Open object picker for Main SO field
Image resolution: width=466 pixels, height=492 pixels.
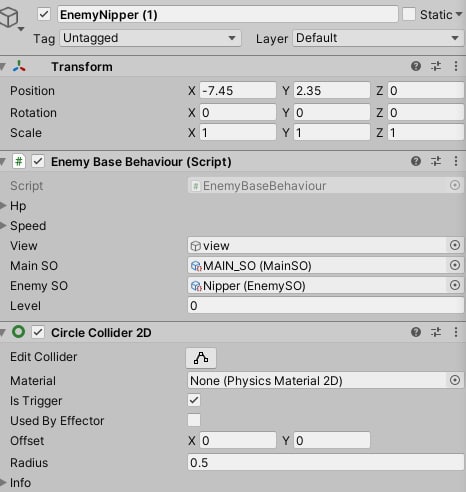point(455,265)
